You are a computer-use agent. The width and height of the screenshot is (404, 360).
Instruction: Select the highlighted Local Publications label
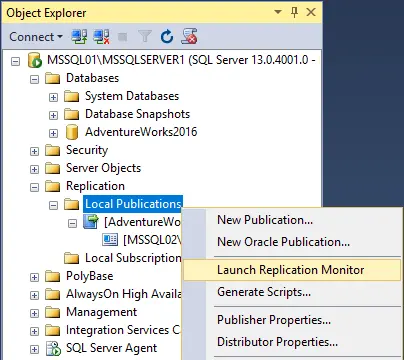(133, 204)
